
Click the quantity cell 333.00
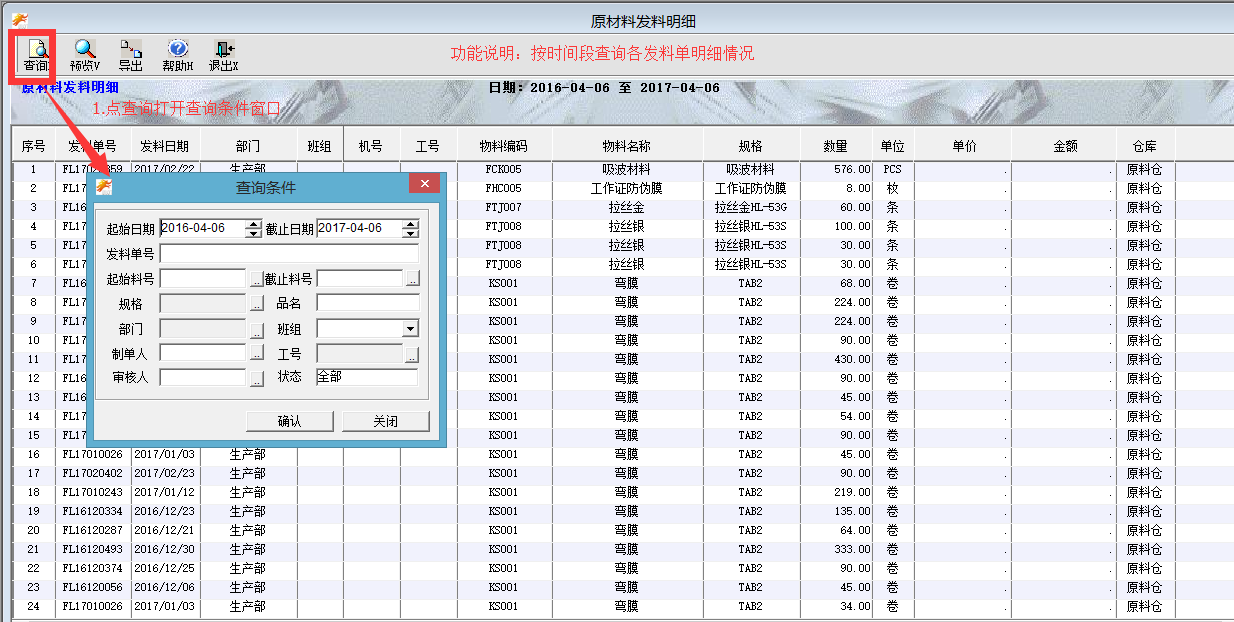pyautogui.click(x=836, y=549)
